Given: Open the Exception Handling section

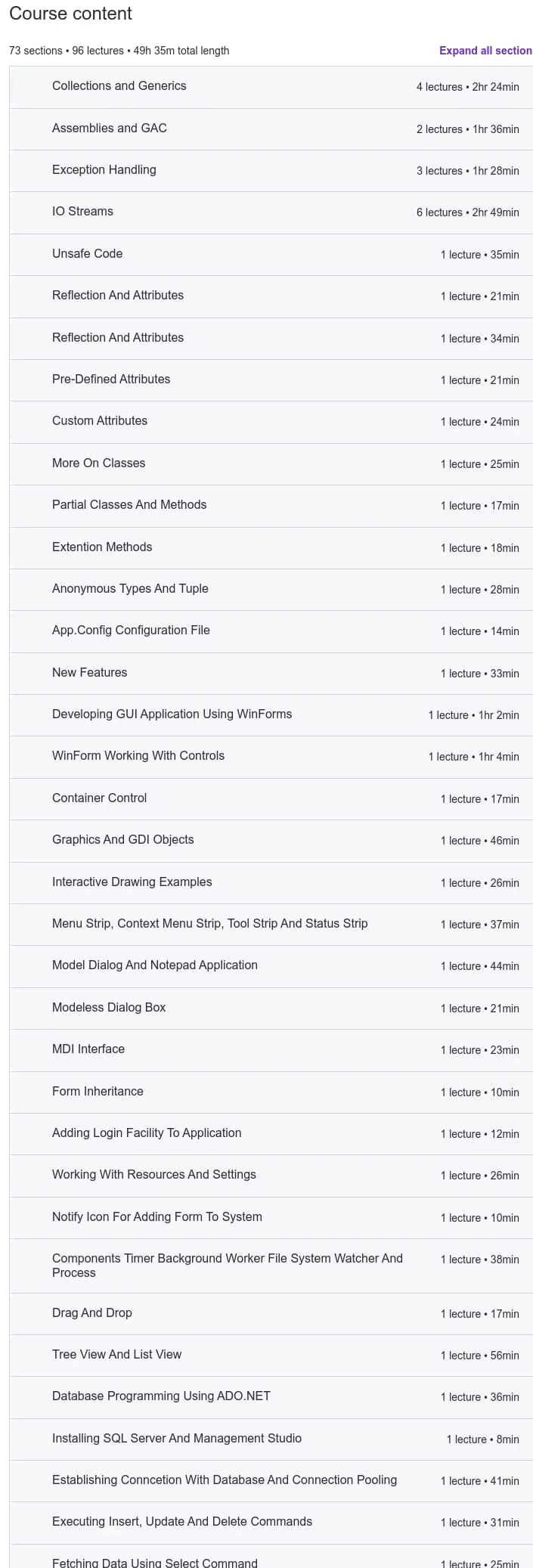Looking at the screenshot, I should click(x=271, y=171).
